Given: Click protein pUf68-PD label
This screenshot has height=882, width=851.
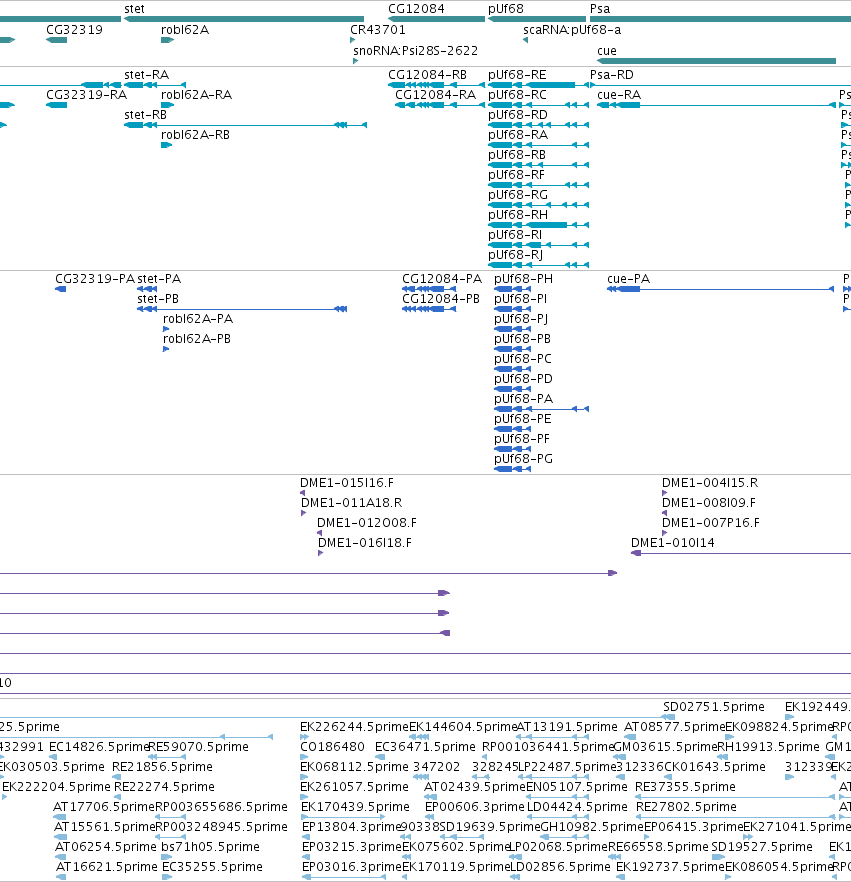Looking at the screenshot, I should 523,378.
